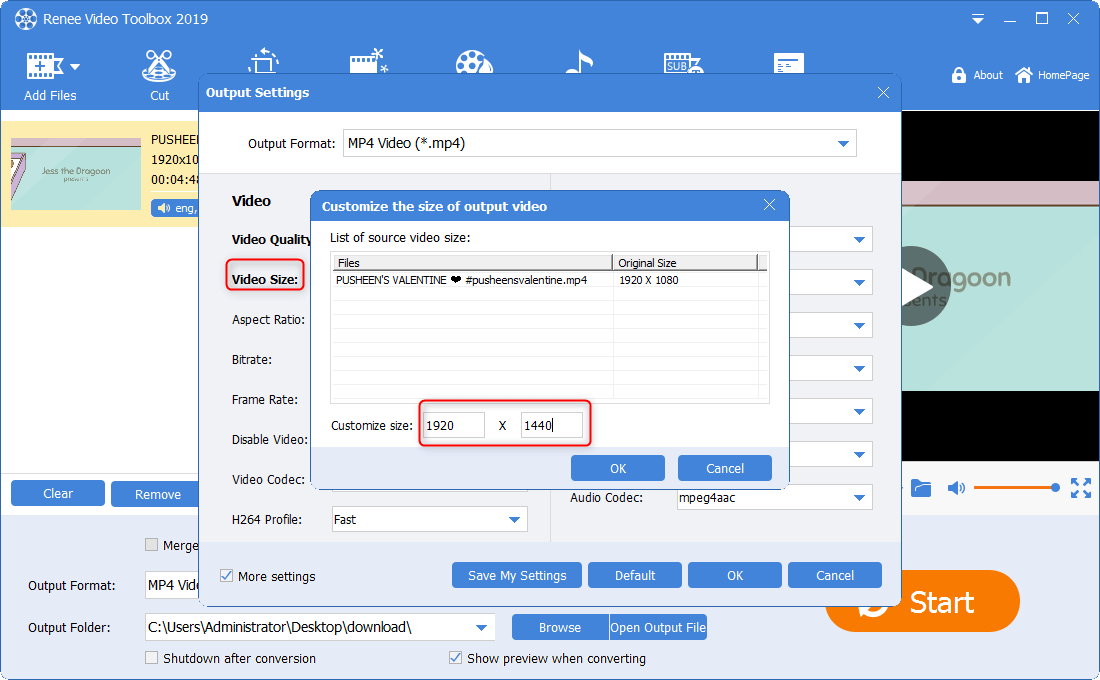
Task: Expand the MP4 Video output format dropdown
Action: [844, 143]
